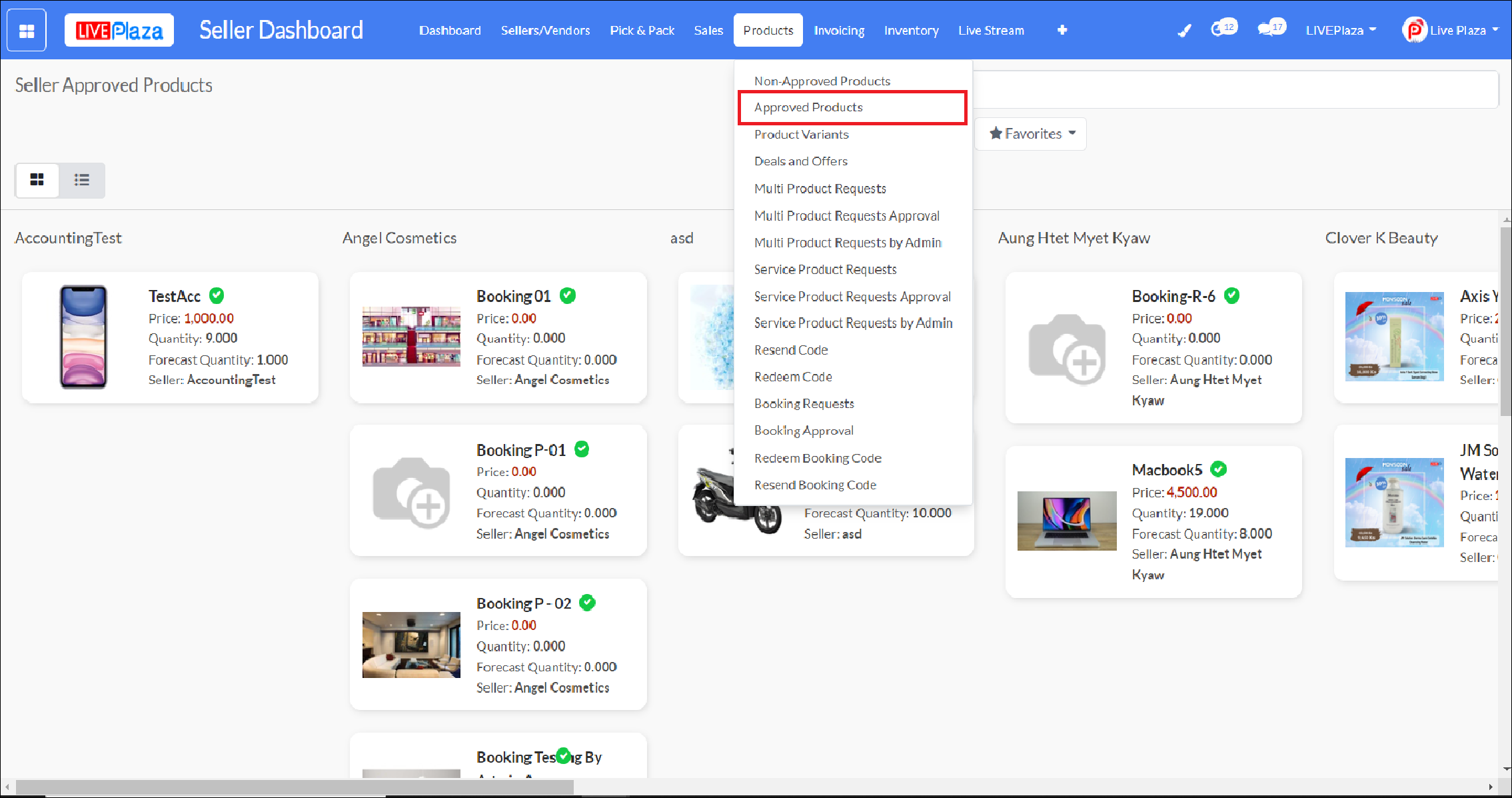Image resolution: width=1512 pixels, height=798 pixels.
Task: Click the Booking-R-6 camera placeholder image
Action: coord(1067,349)
